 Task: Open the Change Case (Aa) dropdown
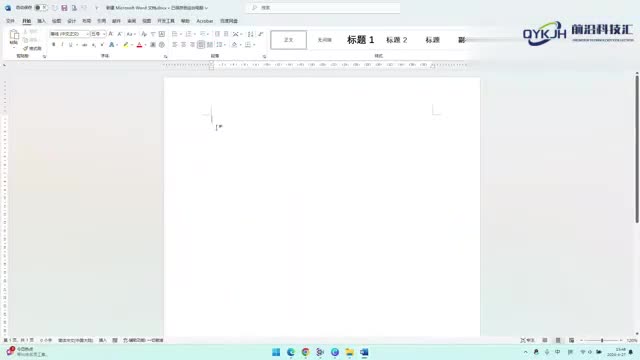(130, 34)
